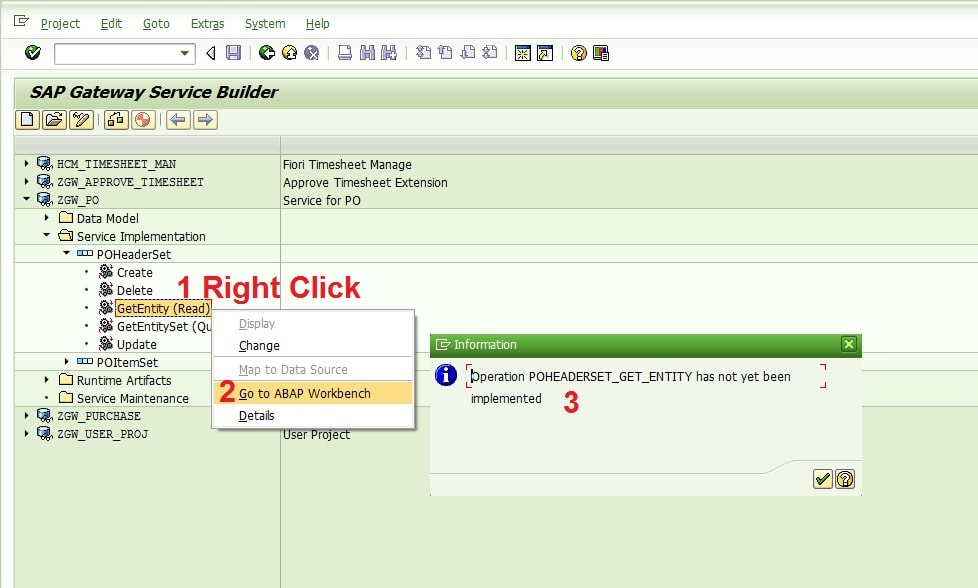Select the Create operation under POHeaderSet
The height and width of the screenshot is (588, 978).
(x=134, y=272)
